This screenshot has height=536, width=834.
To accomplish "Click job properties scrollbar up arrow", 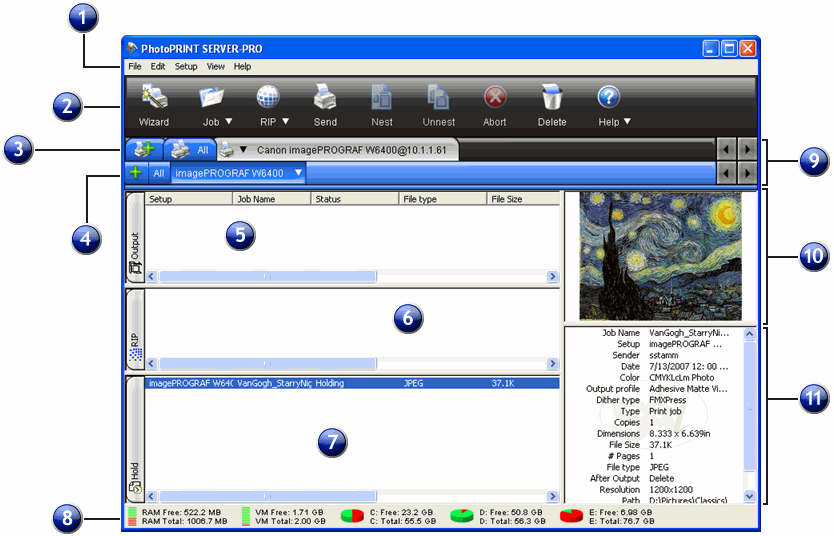I will (749, 334).
